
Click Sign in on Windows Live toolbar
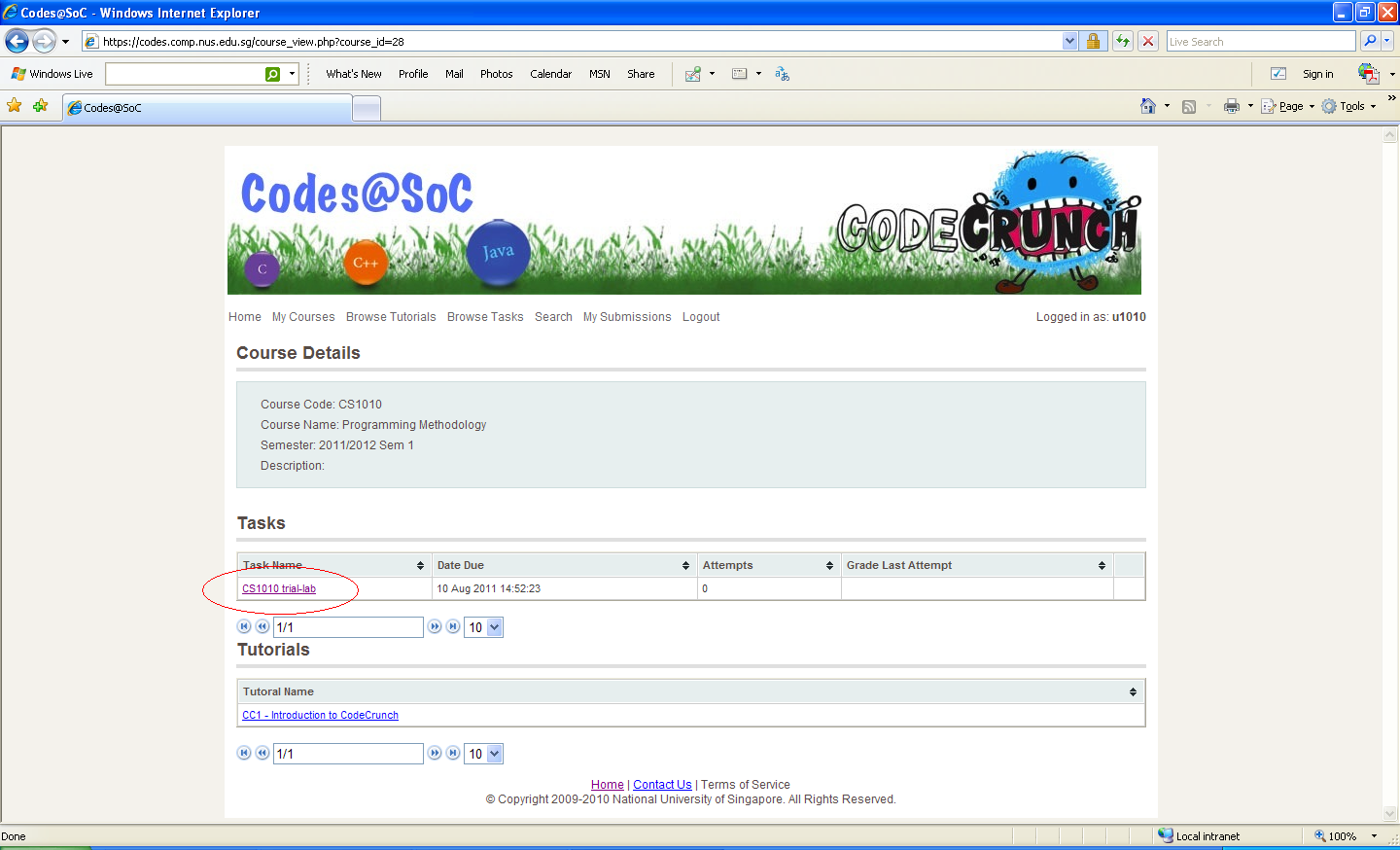click(1317, 74)
